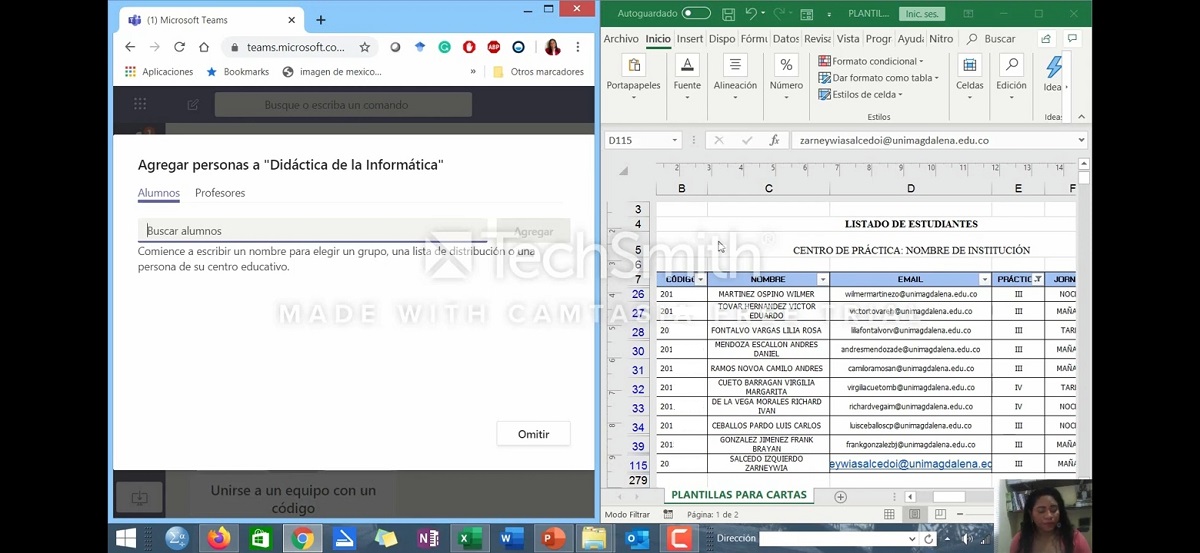Open the Vista ribbon tab
The image size is (1200, 553).
click(x=848, y=39)
